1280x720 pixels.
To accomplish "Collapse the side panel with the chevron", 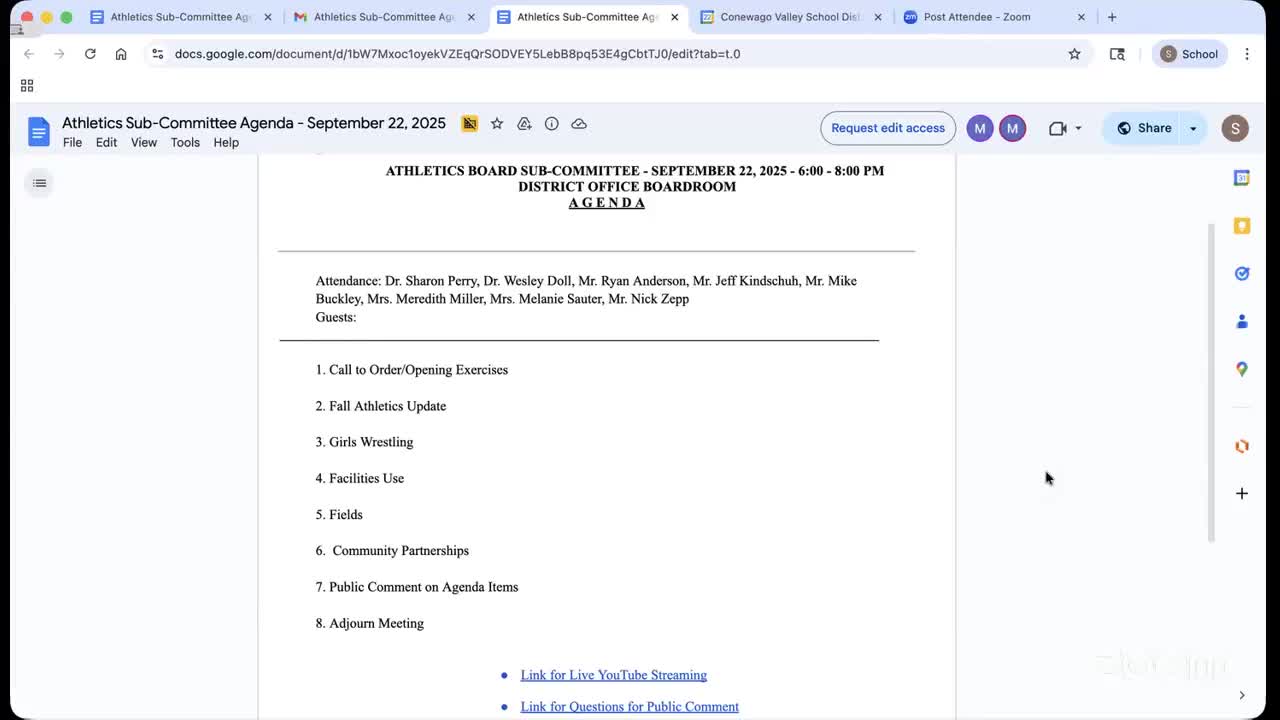I will [x=1242, y=695].
